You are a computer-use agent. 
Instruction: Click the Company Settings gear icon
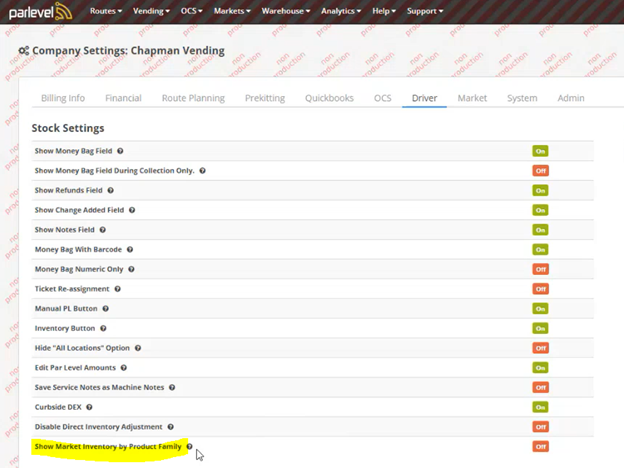pos(24,51)
